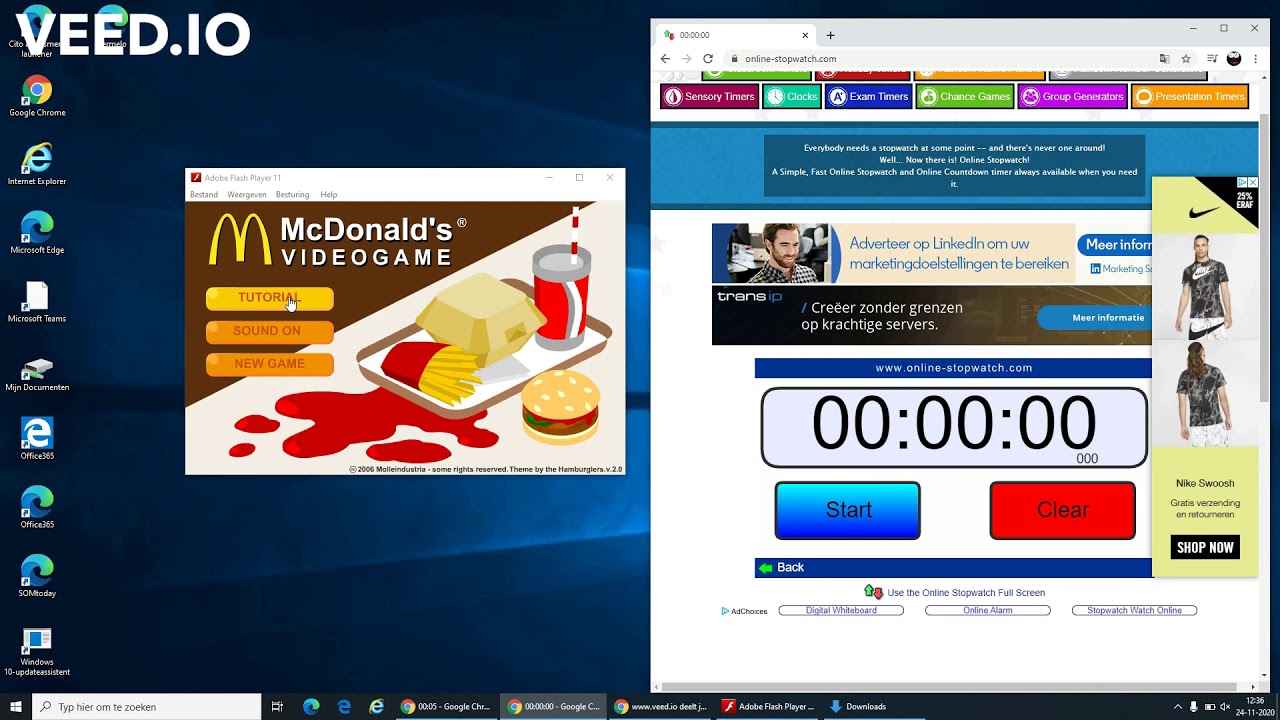Switch to Adobe Flash Player taskbar item
Viewport: 1280px width, 720px height.
(x=768, y=706)
